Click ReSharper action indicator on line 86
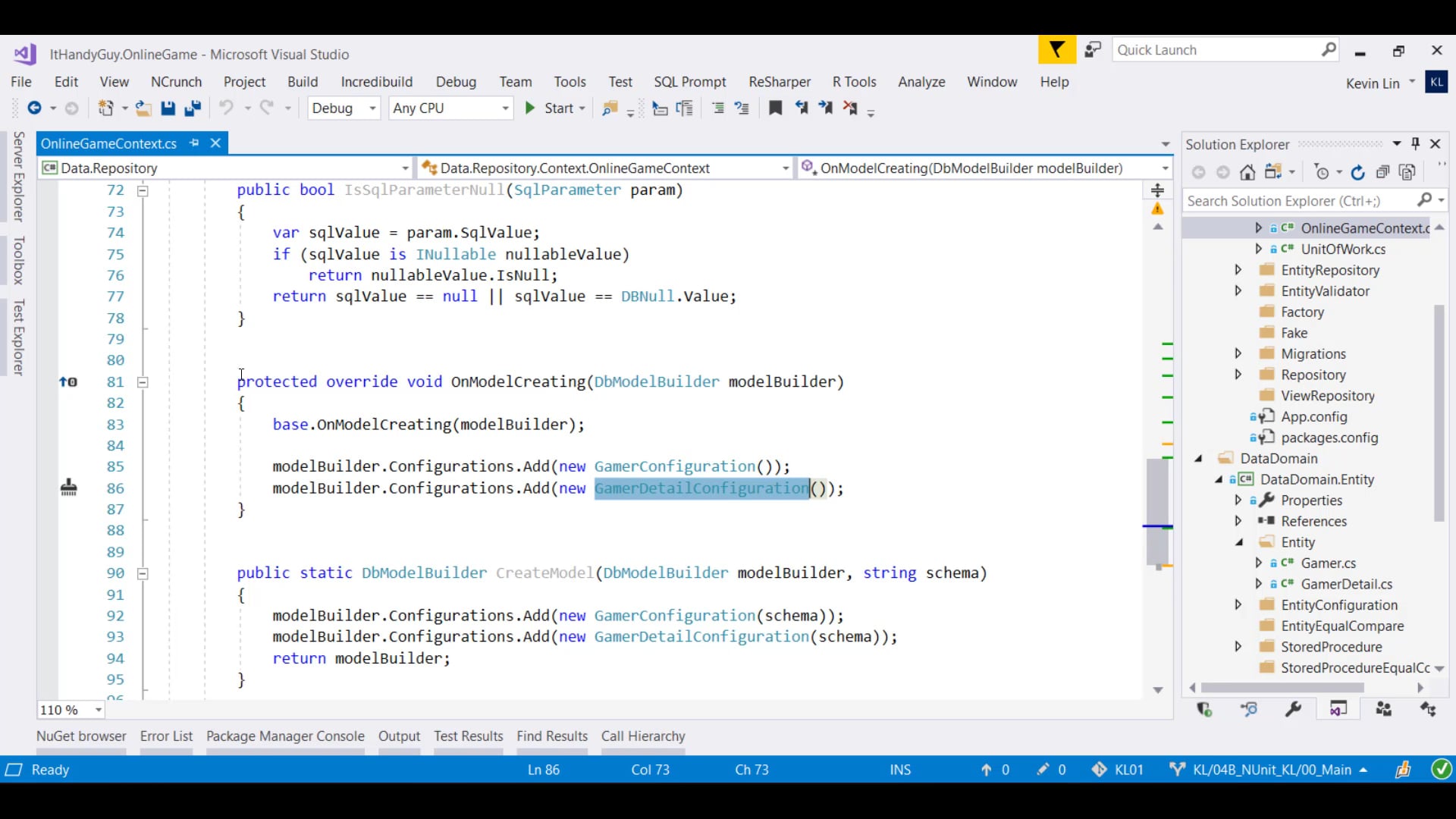1456x819 pixels. pos(68,488)
